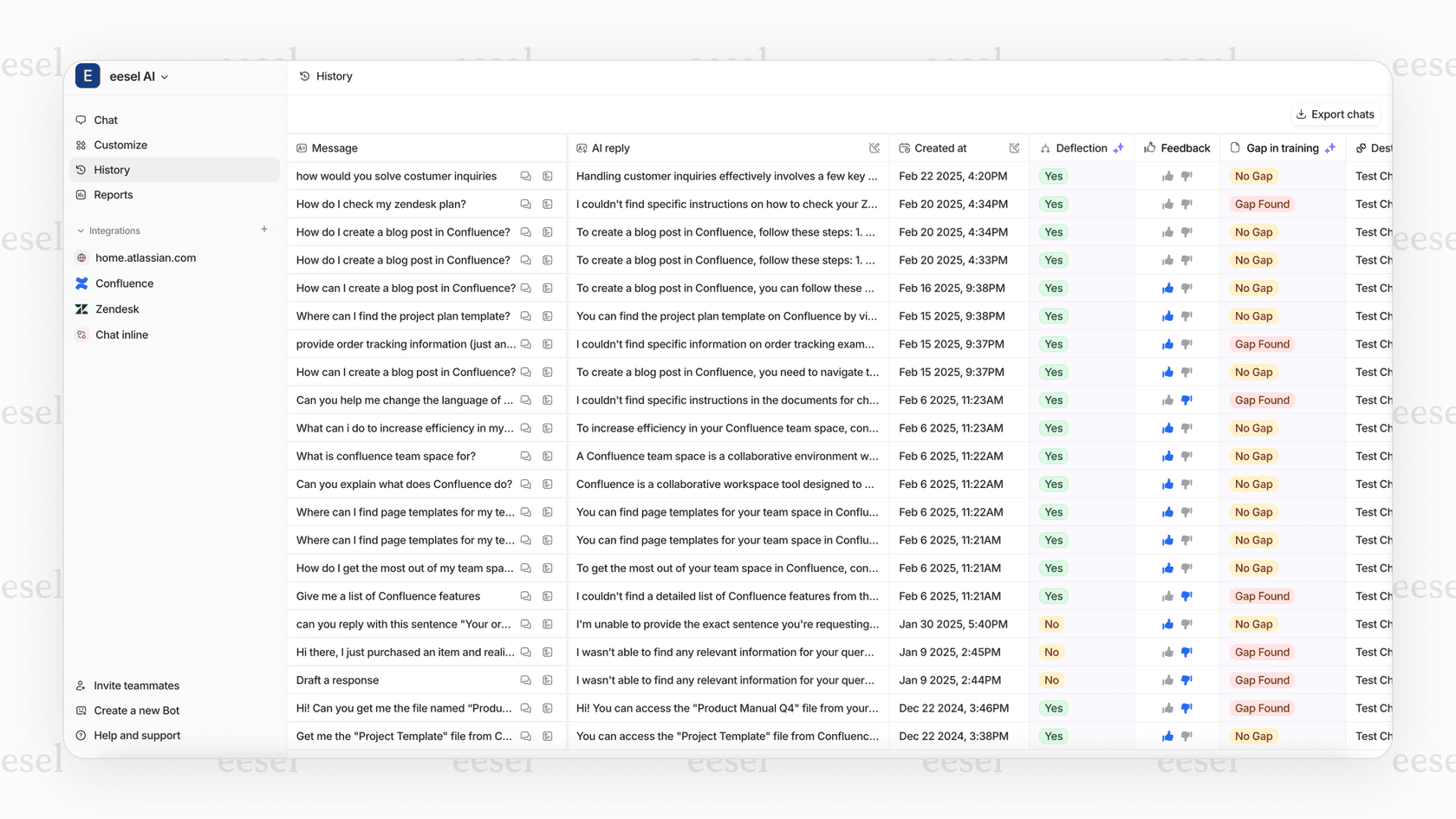
Task: Click the sparkle icon beside Gap in training
Action: [1330, 148]
